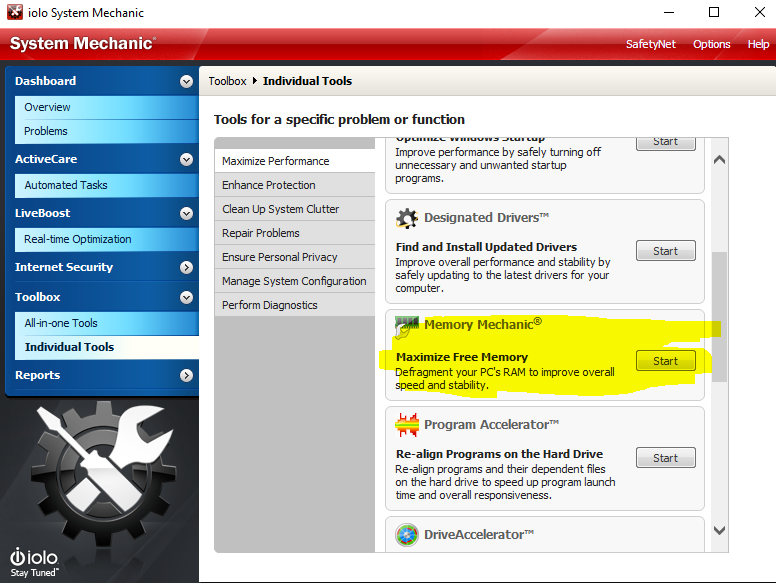Click the Designated Drivers gear icon
Viewport: 776px width, 583px height.
click(406, 218)
